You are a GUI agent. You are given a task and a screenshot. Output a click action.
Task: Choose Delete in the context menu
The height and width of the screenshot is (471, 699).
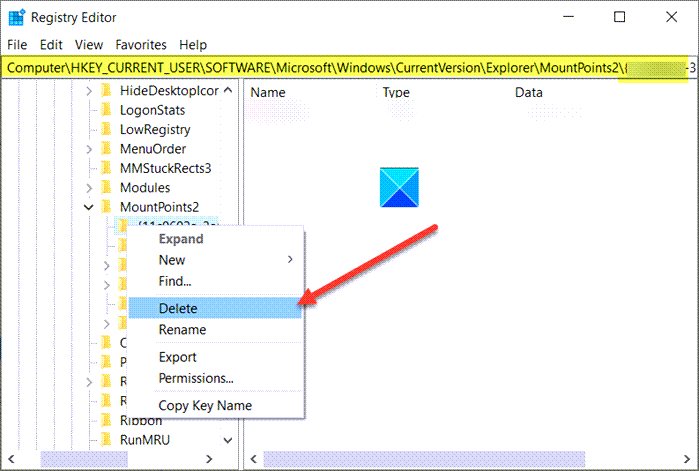(215, 308)
